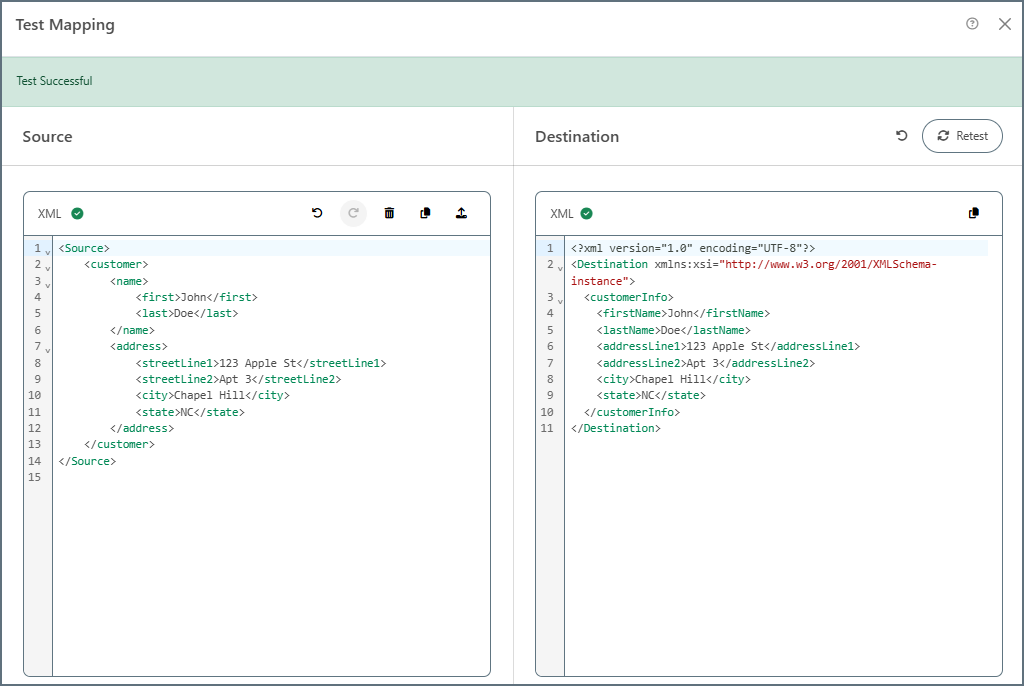Collapse the customer element in Source
1024x686 pixels.
[47, 267]
